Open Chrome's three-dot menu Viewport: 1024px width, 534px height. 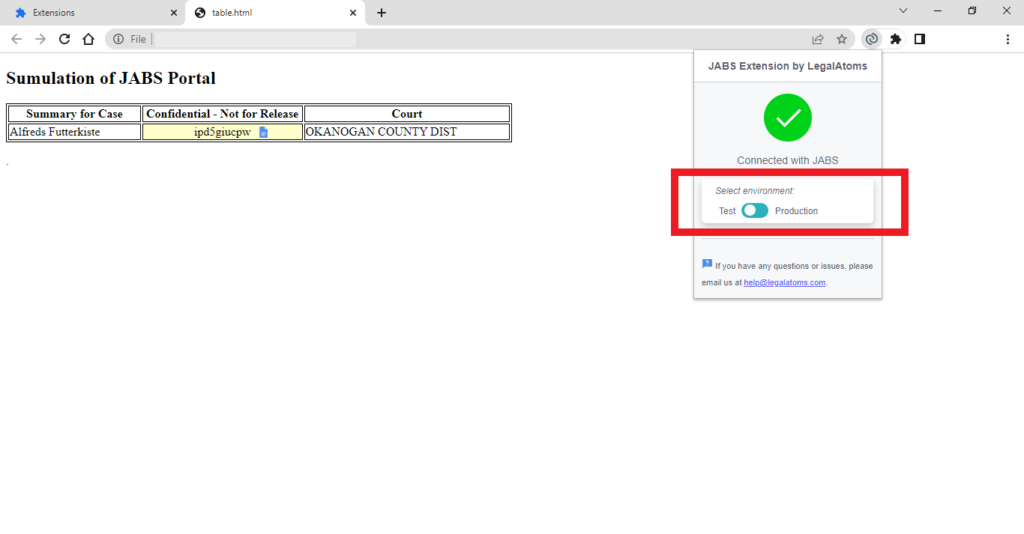point(1008,39)
